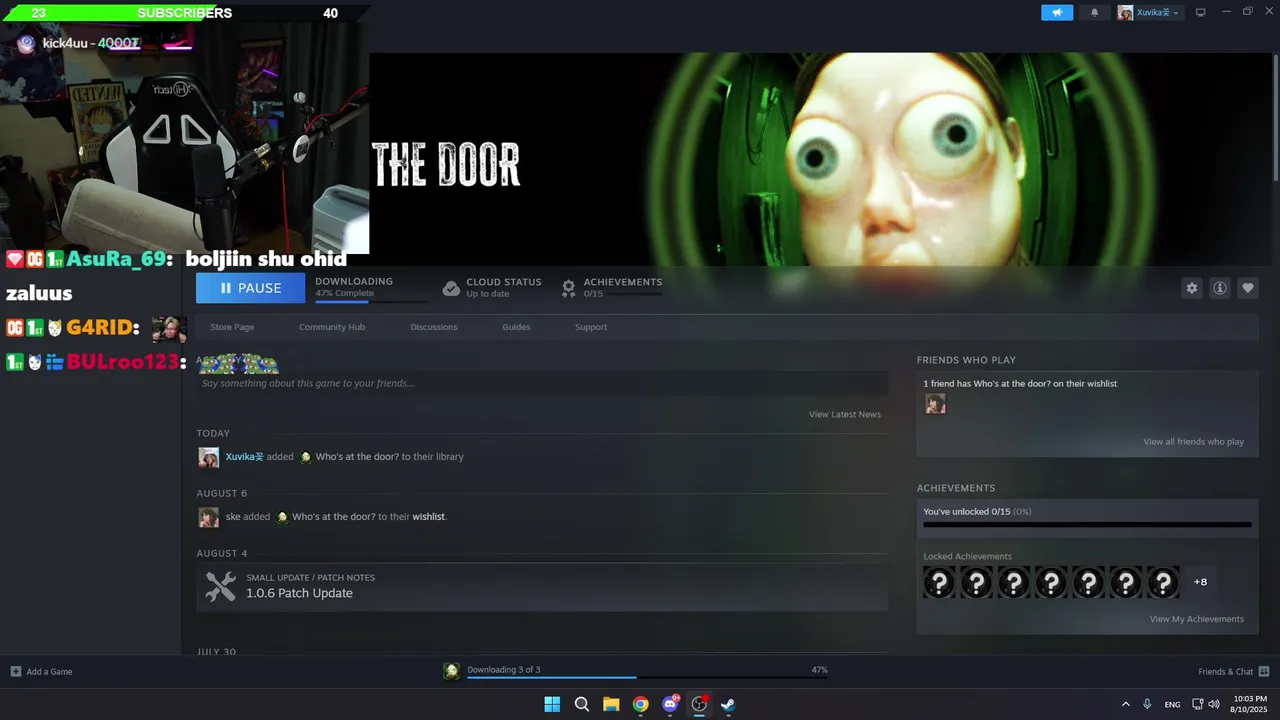Open the Guides tab

pyautogui.click(x=516, y=327)
